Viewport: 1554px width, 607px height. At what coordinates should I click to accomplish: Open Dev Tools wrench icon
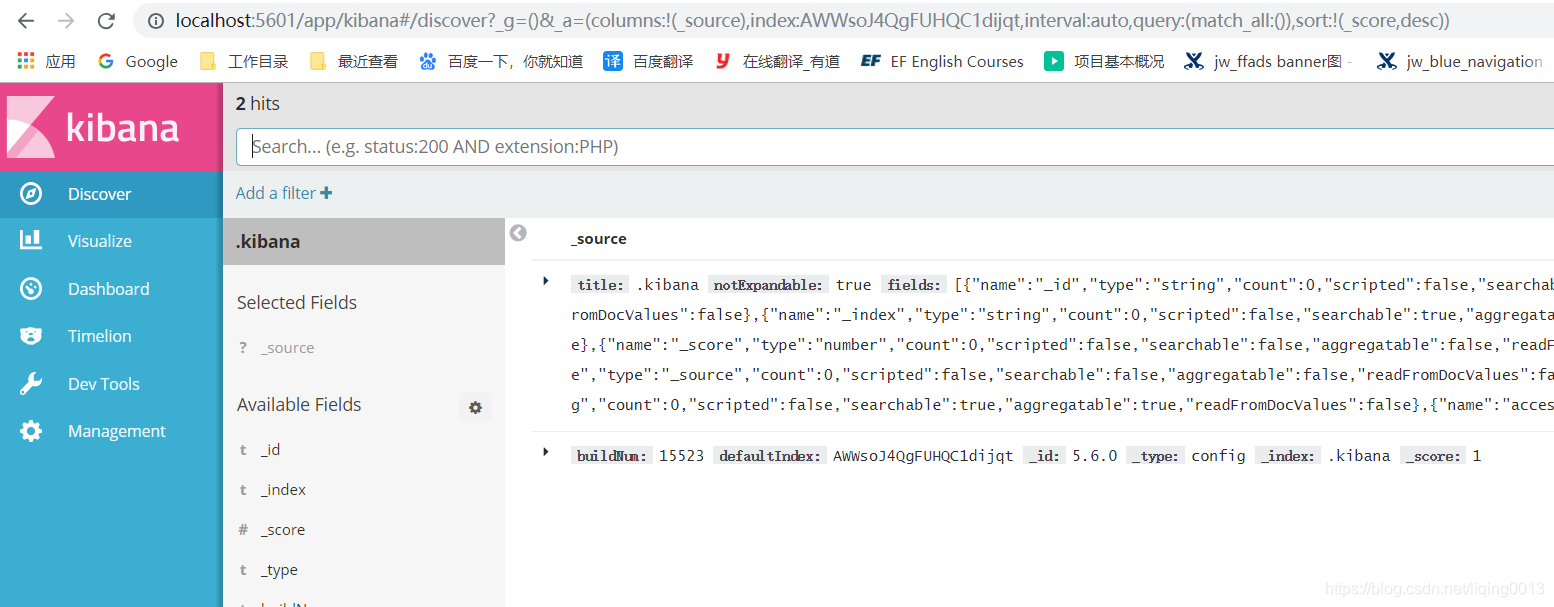click(31, 384)
